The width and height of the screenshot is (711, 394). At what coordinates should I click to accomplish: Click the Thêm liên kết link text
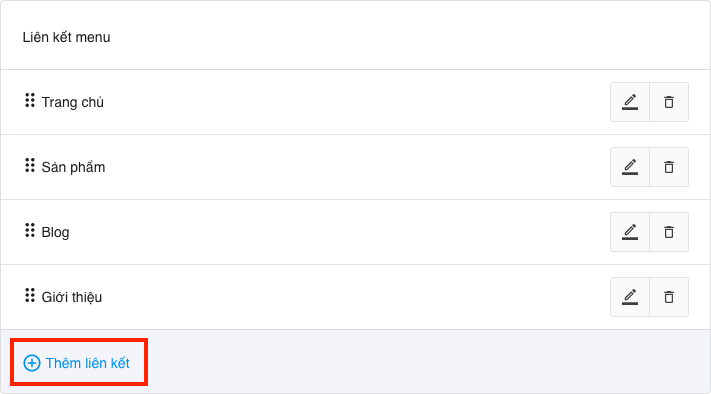pyautogui.click(x=88, y=363)
